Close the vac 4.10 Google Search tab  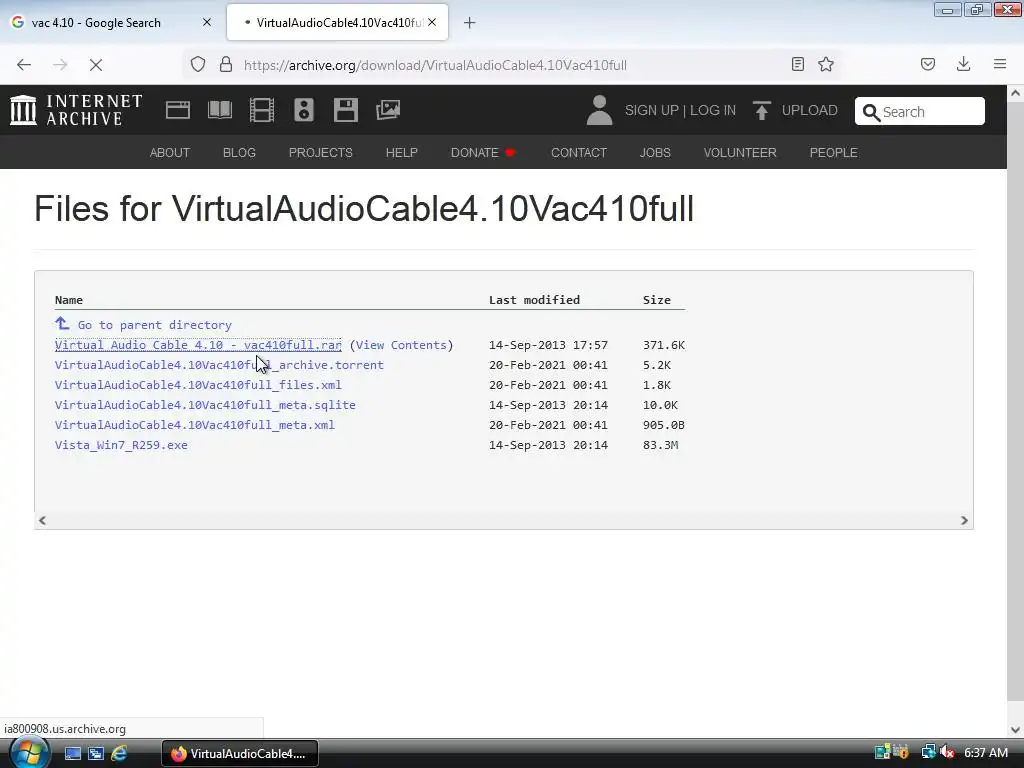207,22
